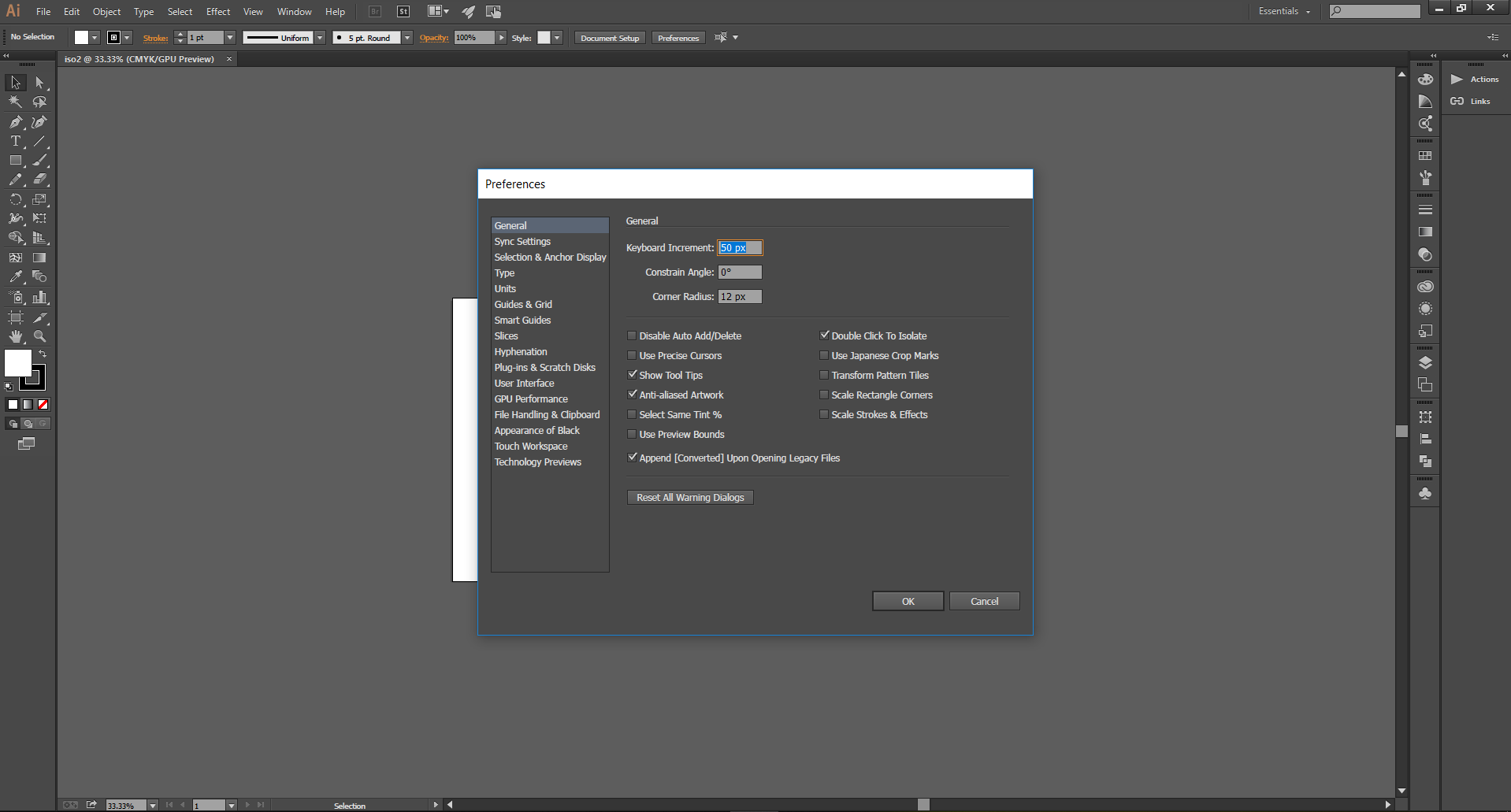This screenshot has width=1511, height=812.
Task: Click the Fill color swatch in toolbar
Action: [18, 363]
